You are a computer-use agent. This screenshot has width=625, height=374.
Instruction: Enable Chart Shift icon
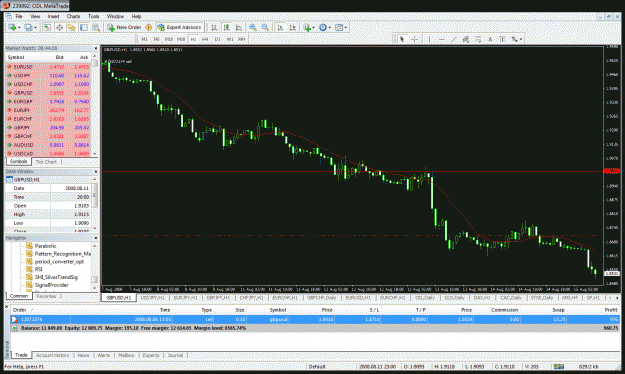[293, 27]
